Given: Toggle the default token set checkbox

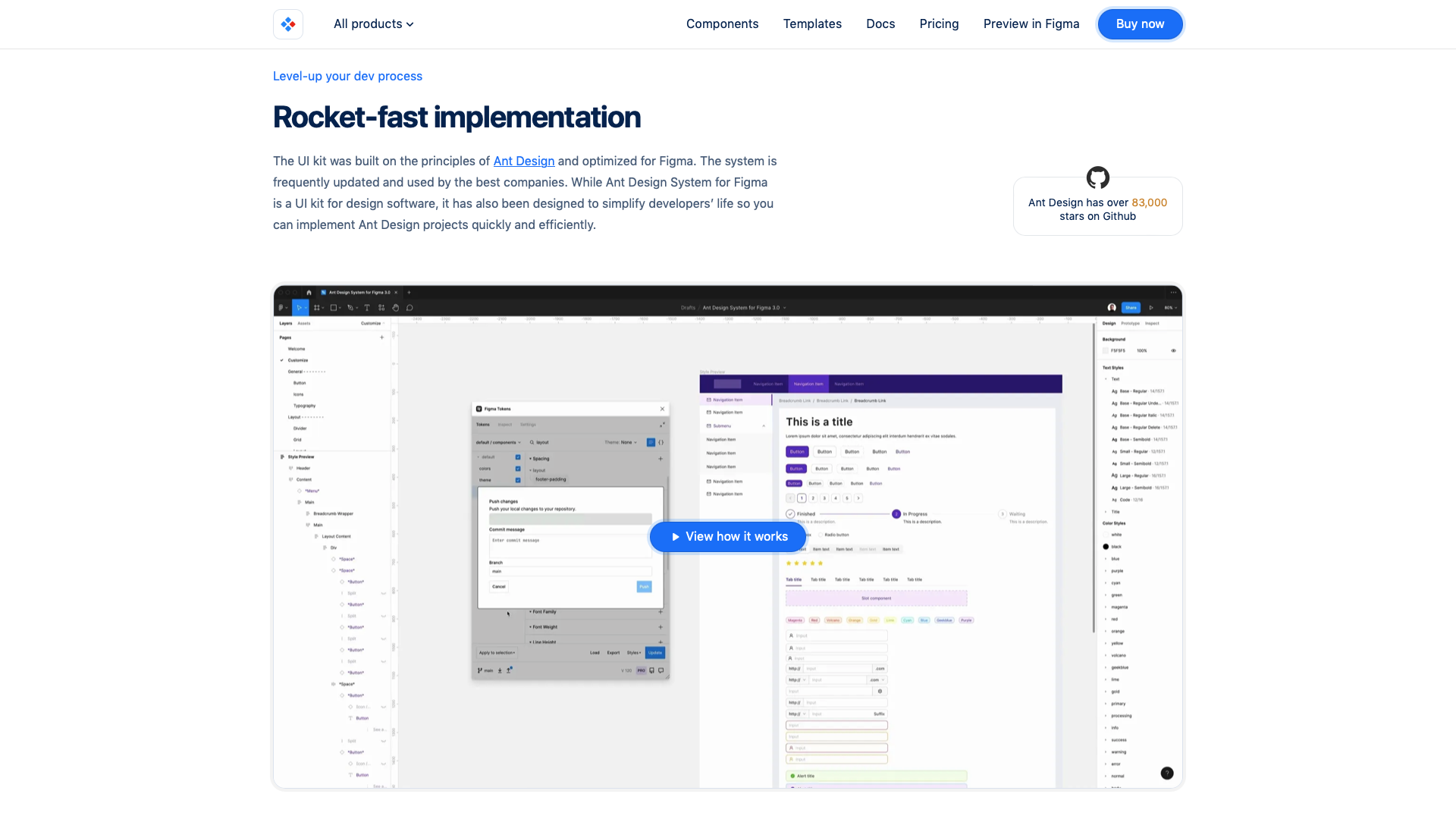Looking at the screenshot, I should coord(518,457).
